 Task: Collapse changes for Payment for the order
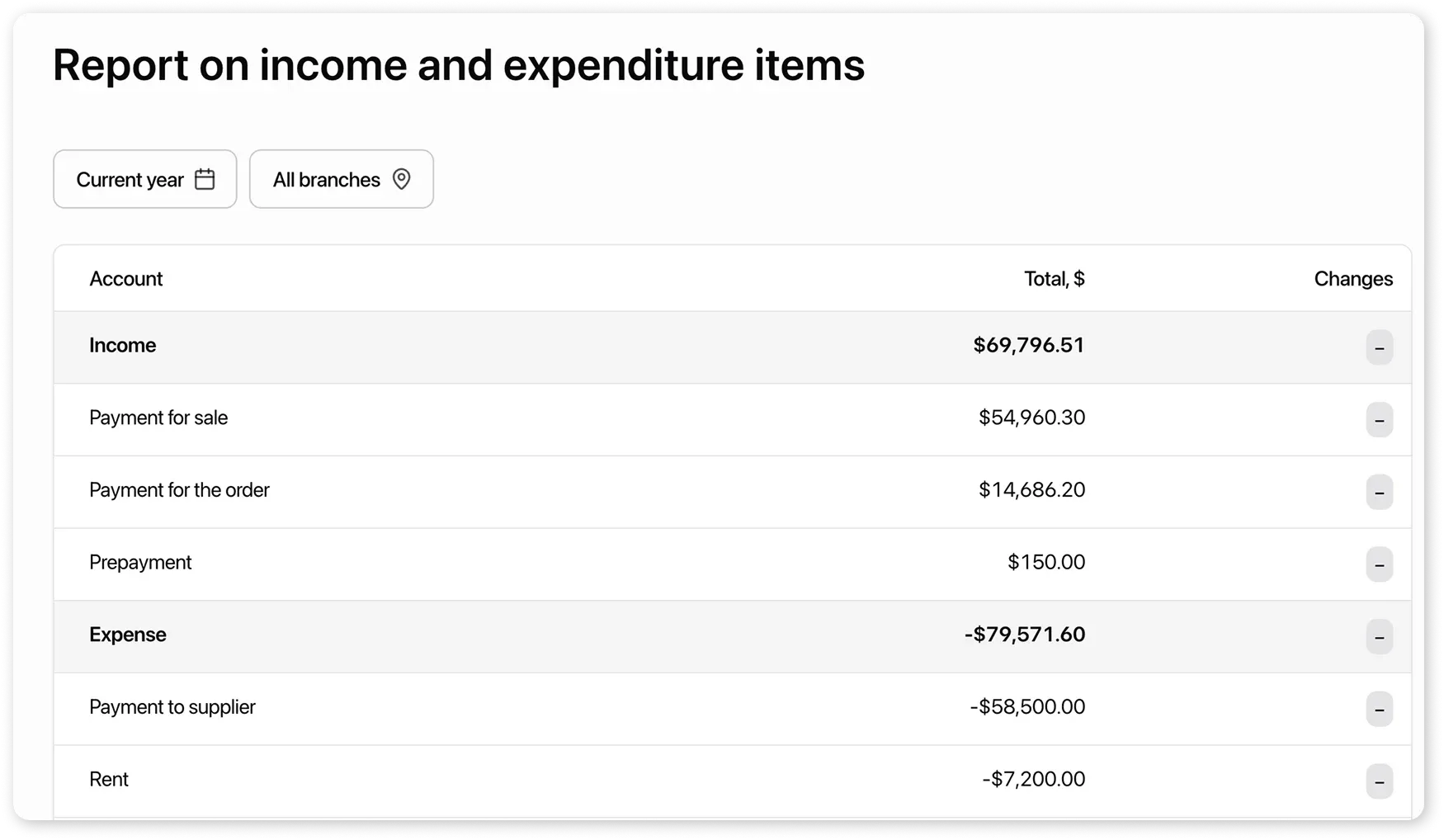1380,492
